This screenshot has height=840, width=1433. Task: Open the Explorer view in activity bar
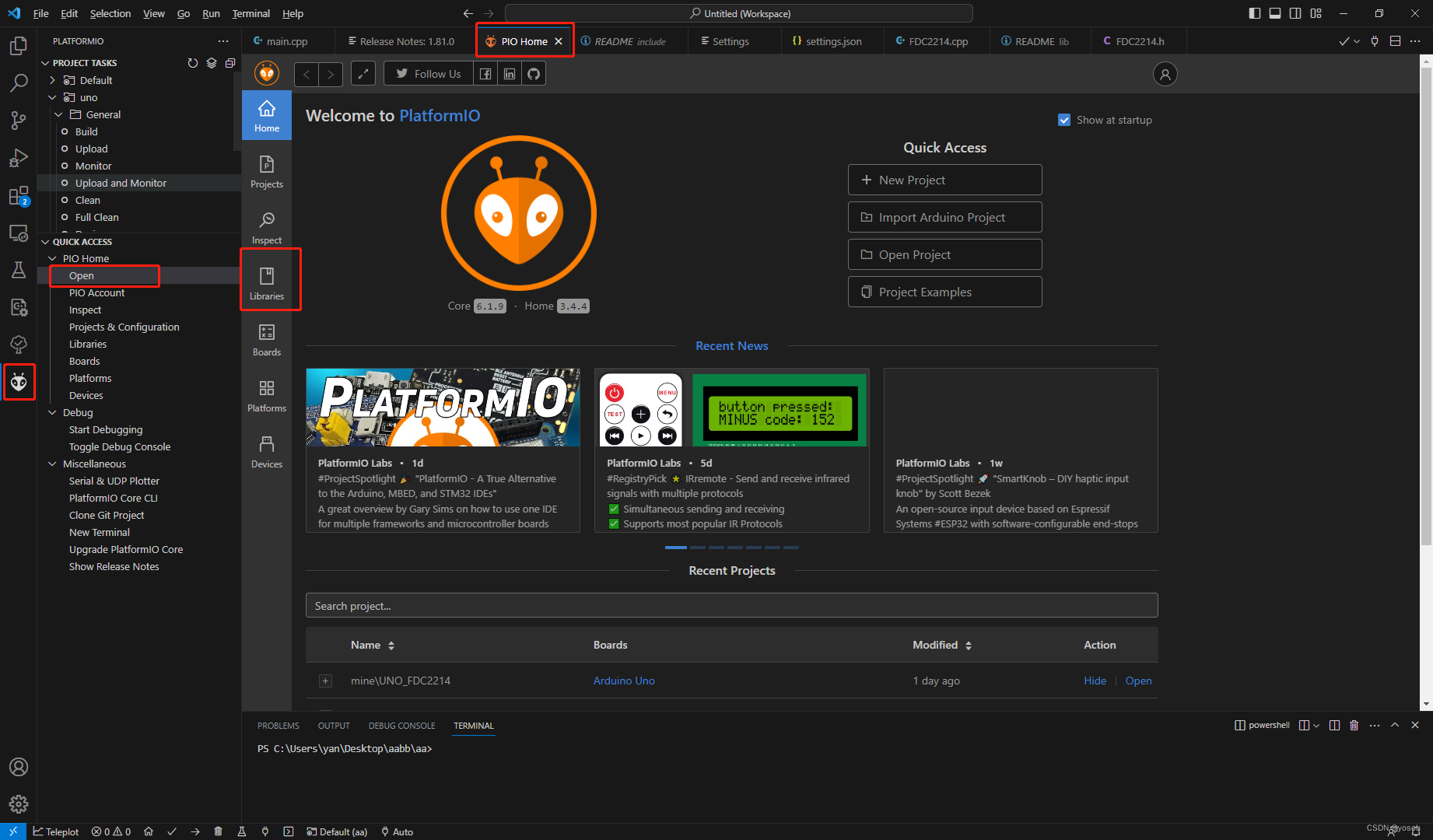click(19, 46)
